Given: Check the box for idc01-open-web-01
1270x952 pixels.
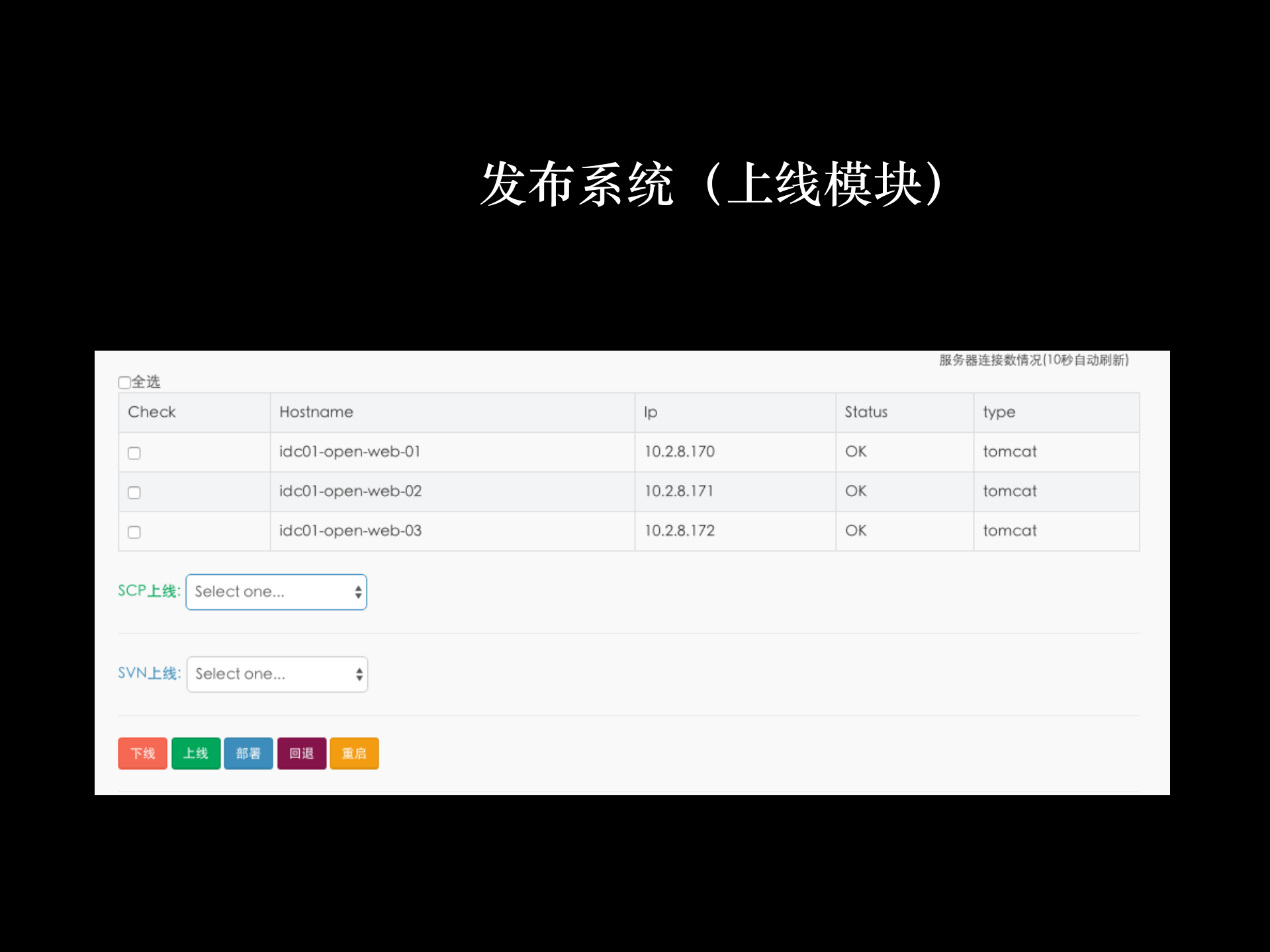Looking at the screenshot, I should 134,453.
